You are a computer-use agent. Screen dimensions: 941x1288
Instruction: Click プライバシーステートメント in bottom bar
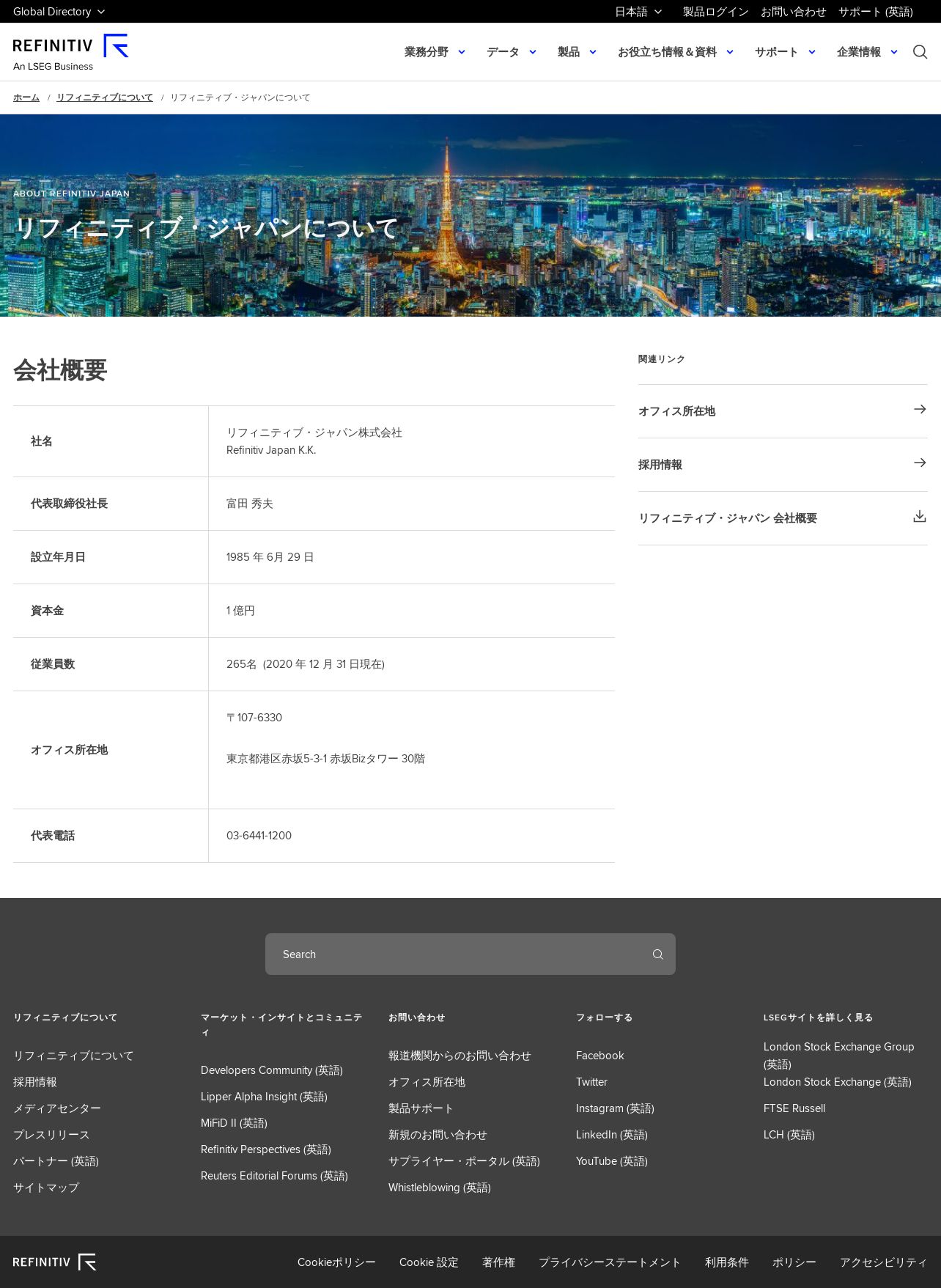pos(610,1262)
